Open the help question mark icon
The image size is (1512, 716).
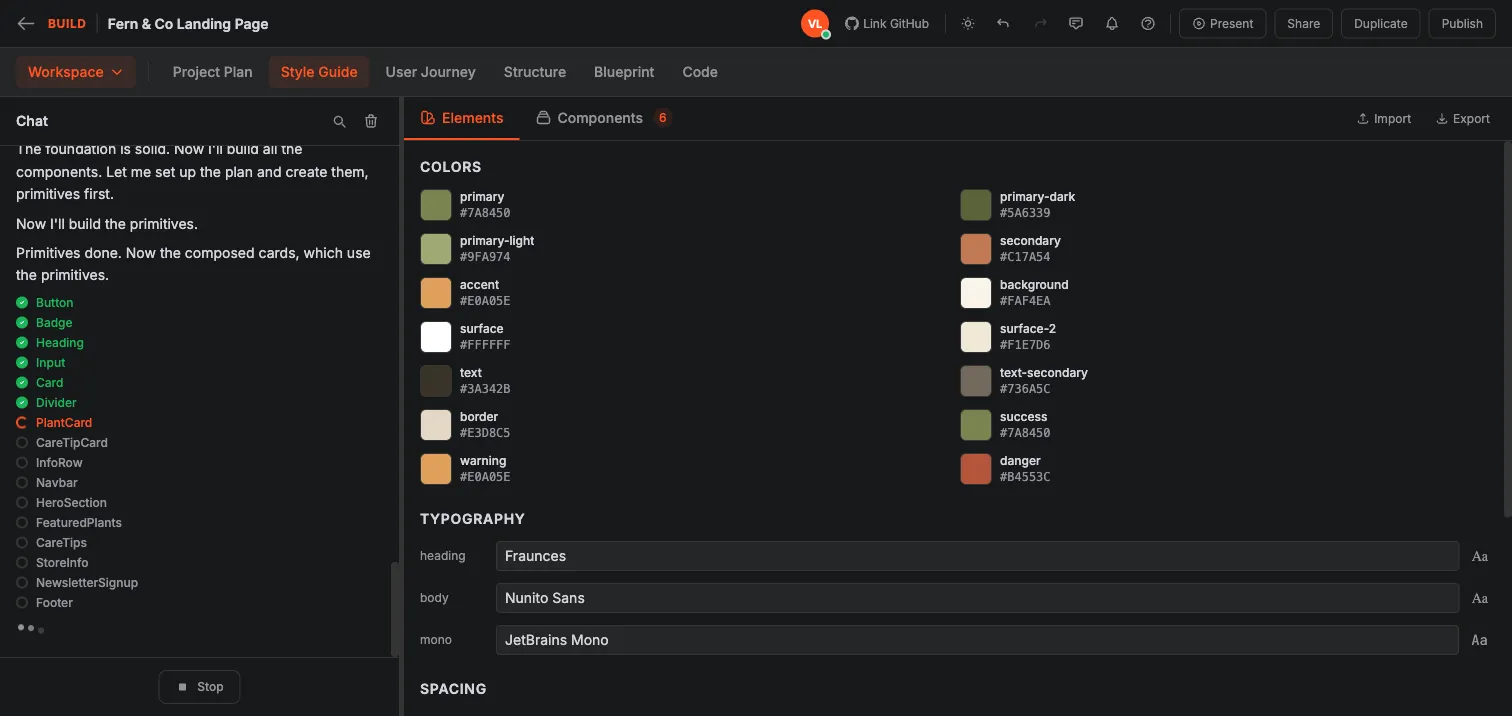pos(1148,24)
